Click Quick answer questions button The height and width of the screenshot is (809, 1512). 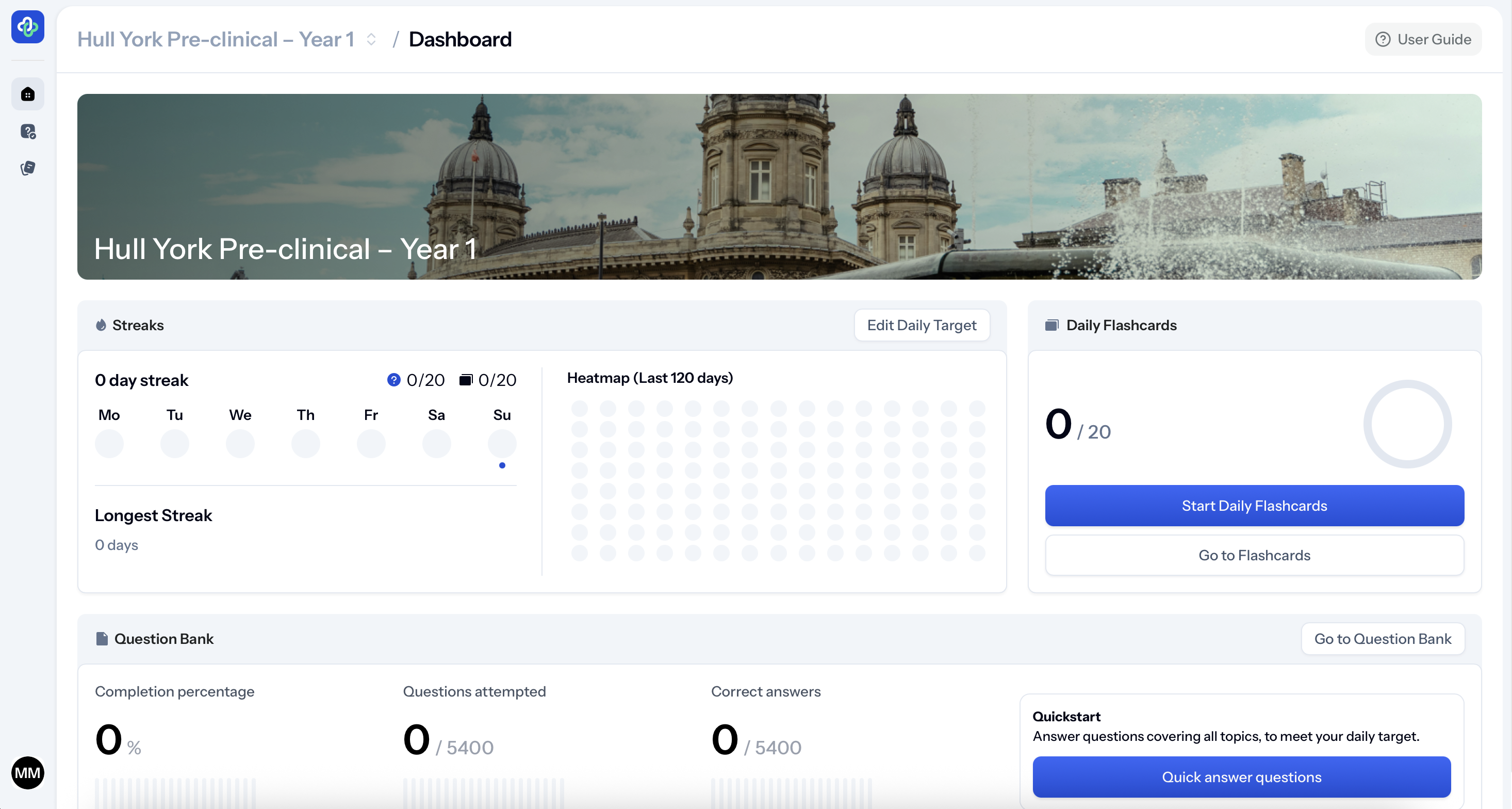[x=1241, y=776]
